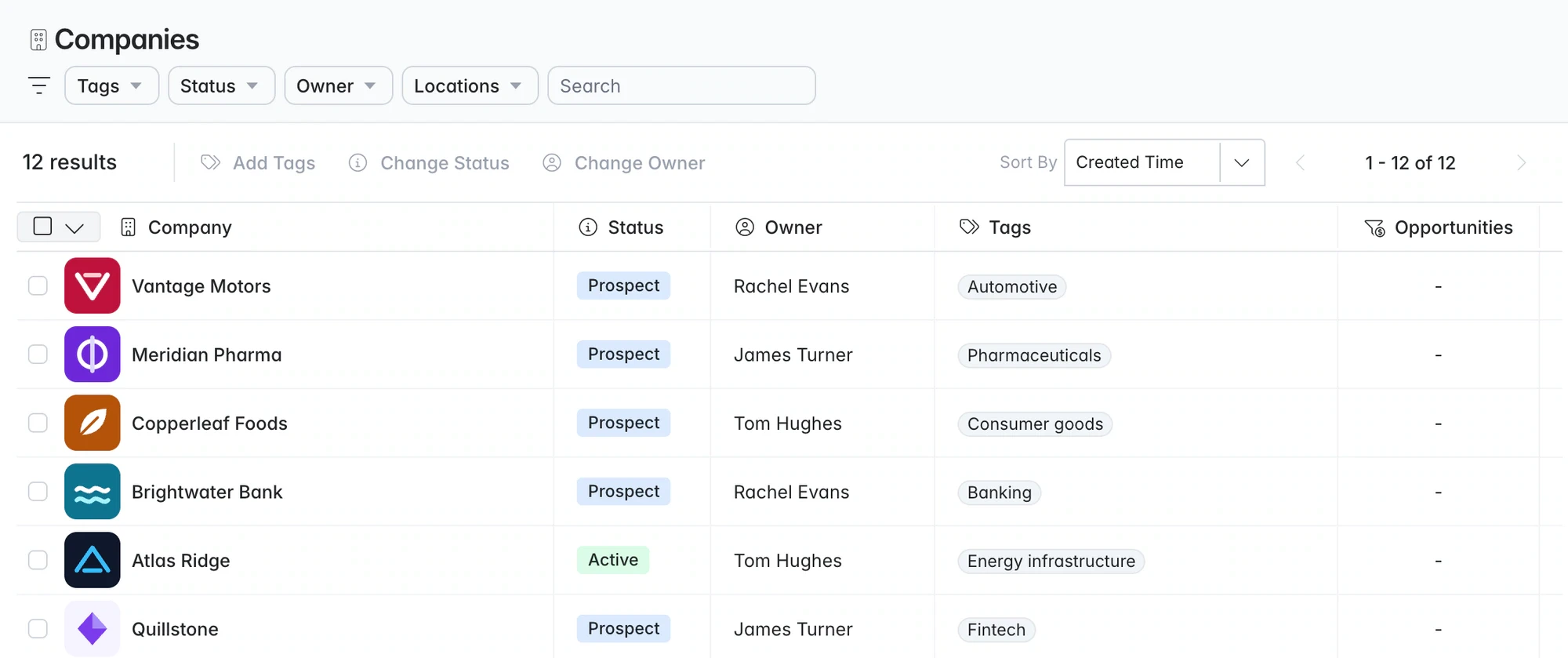Click the Owner column header icon
Viewport: 1568px width, 658px height.
(745, 227)
